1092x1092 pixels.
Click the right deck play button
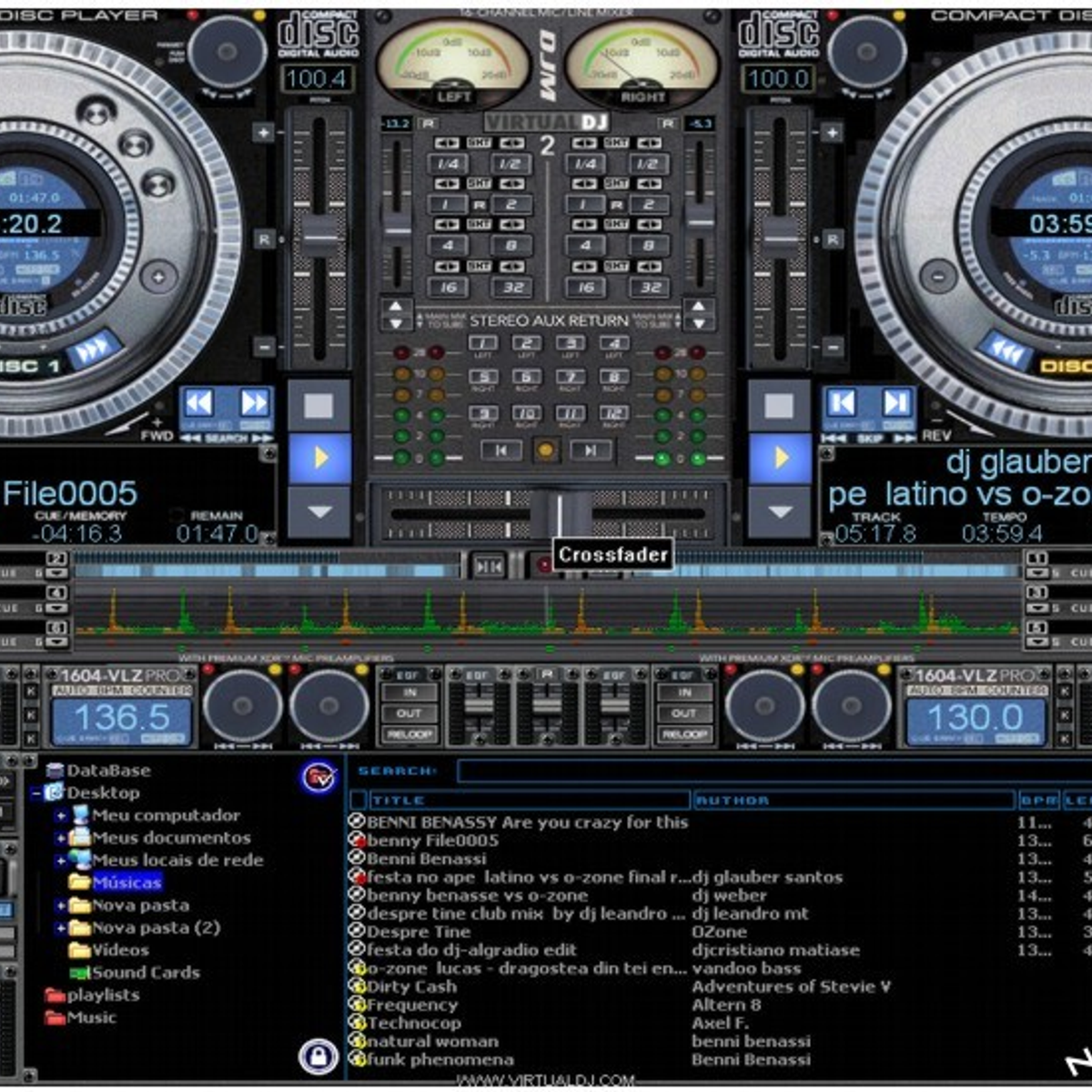coord(779,458)
